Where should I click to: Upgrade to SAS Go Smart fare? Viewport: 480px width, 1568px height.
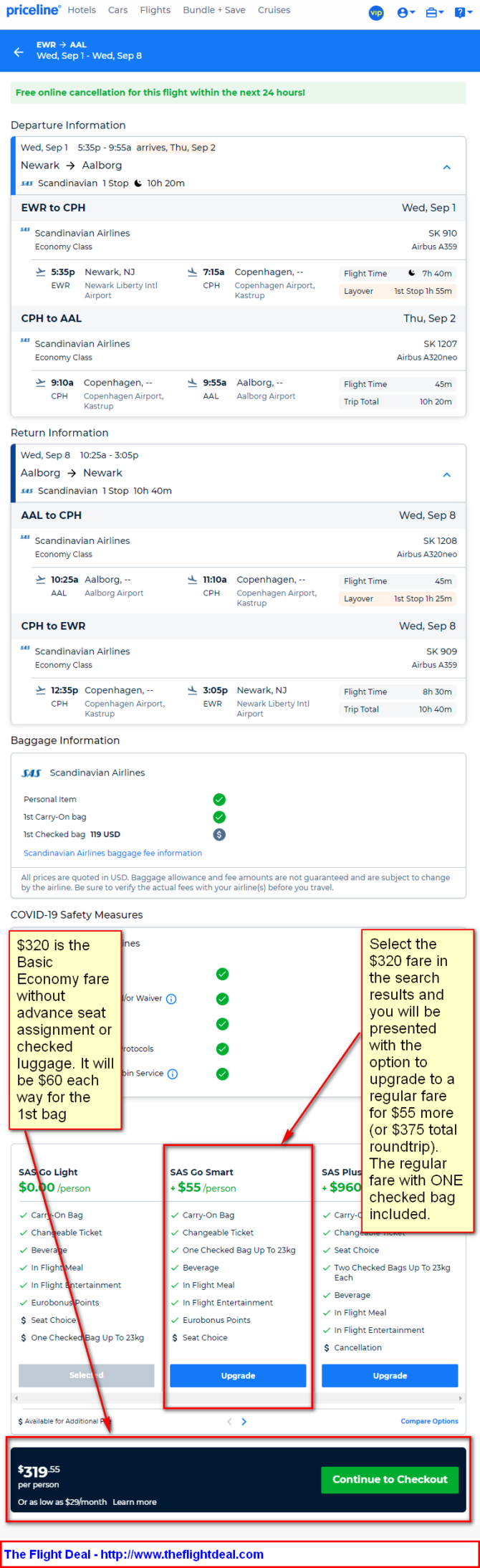[x=238, y=1375]
